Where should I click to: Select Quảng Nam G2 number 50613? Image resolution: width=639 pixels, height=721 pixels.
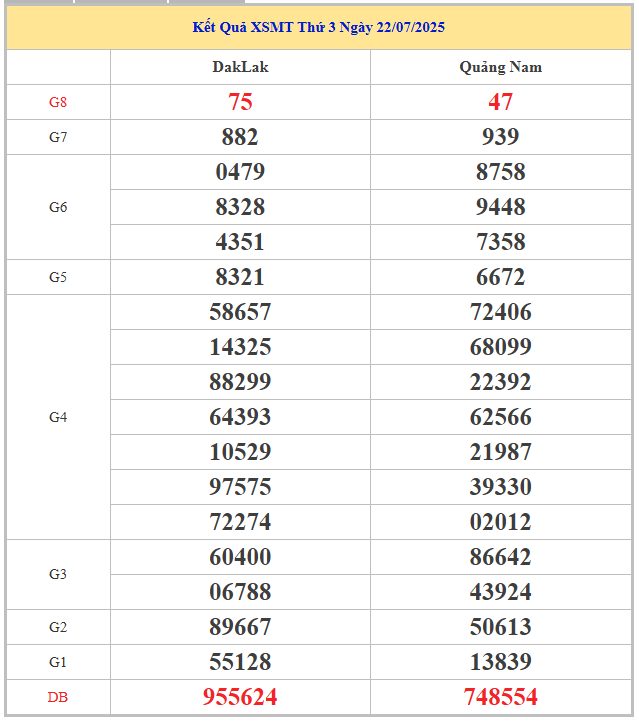500,627
